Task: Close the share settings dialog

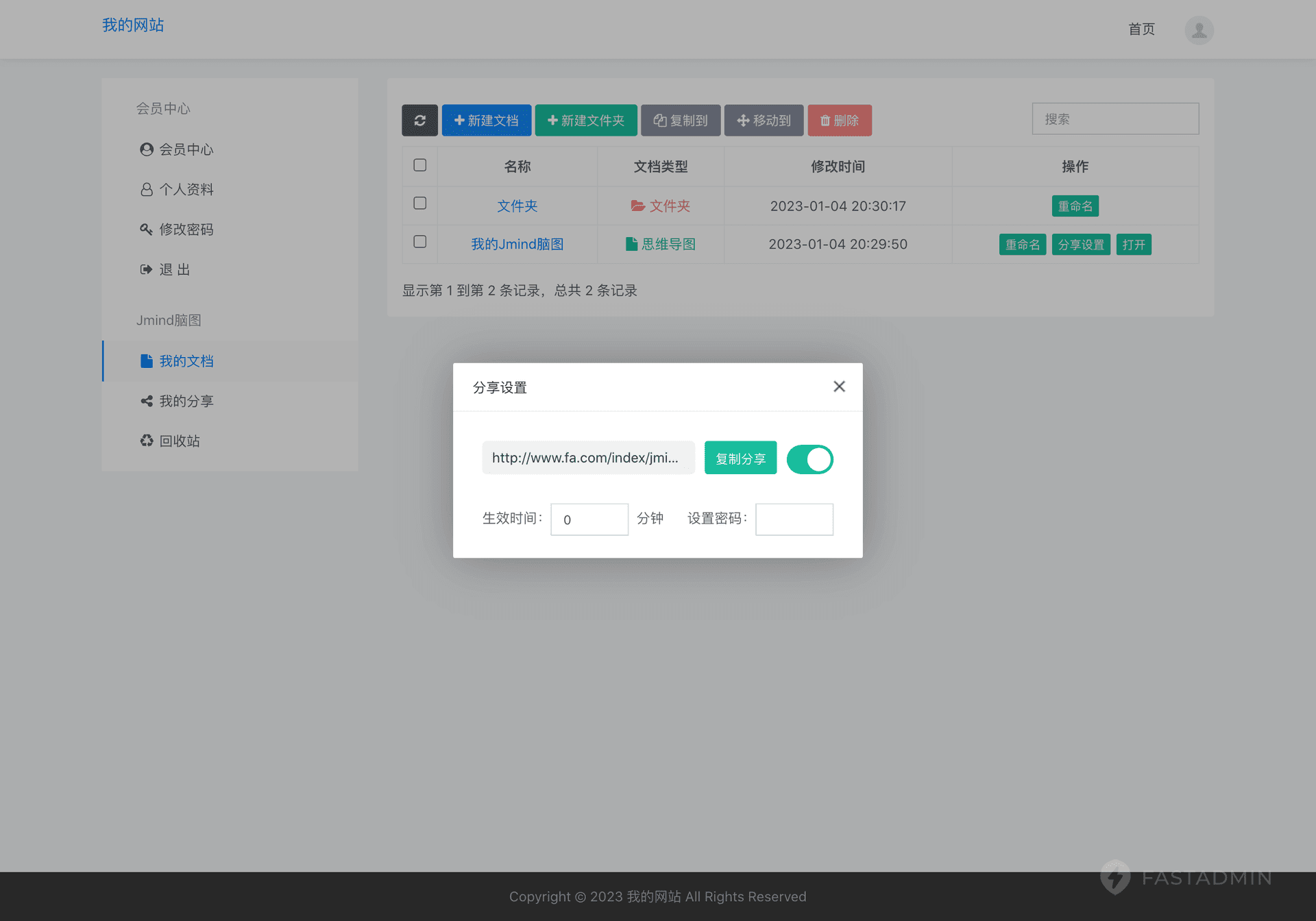Action: (839, 386)
